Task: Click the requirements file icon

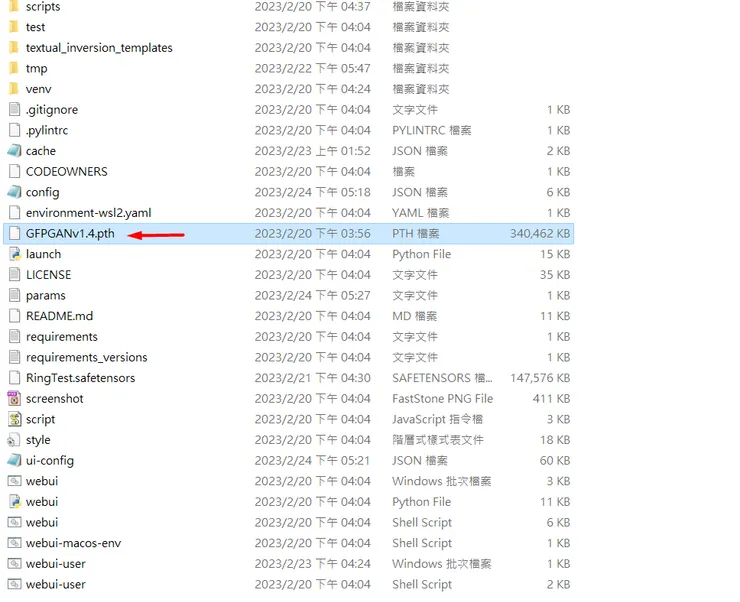Action: (x=15, y=337)
